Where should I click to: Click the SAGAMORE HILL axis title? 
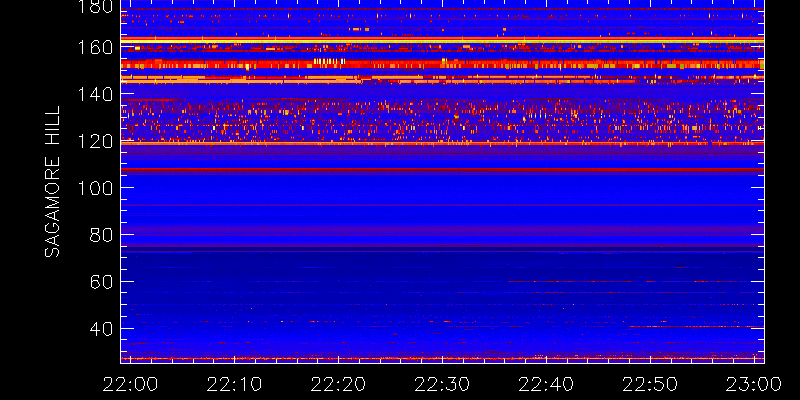point(52,182)
